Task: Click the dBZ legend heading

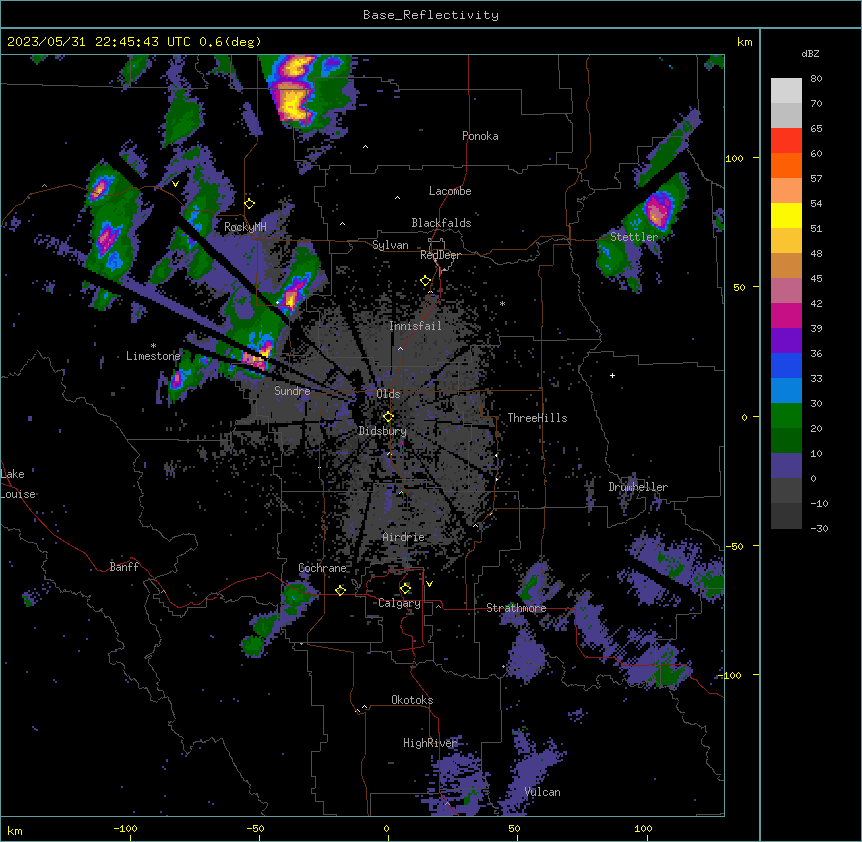Action: 810,53
